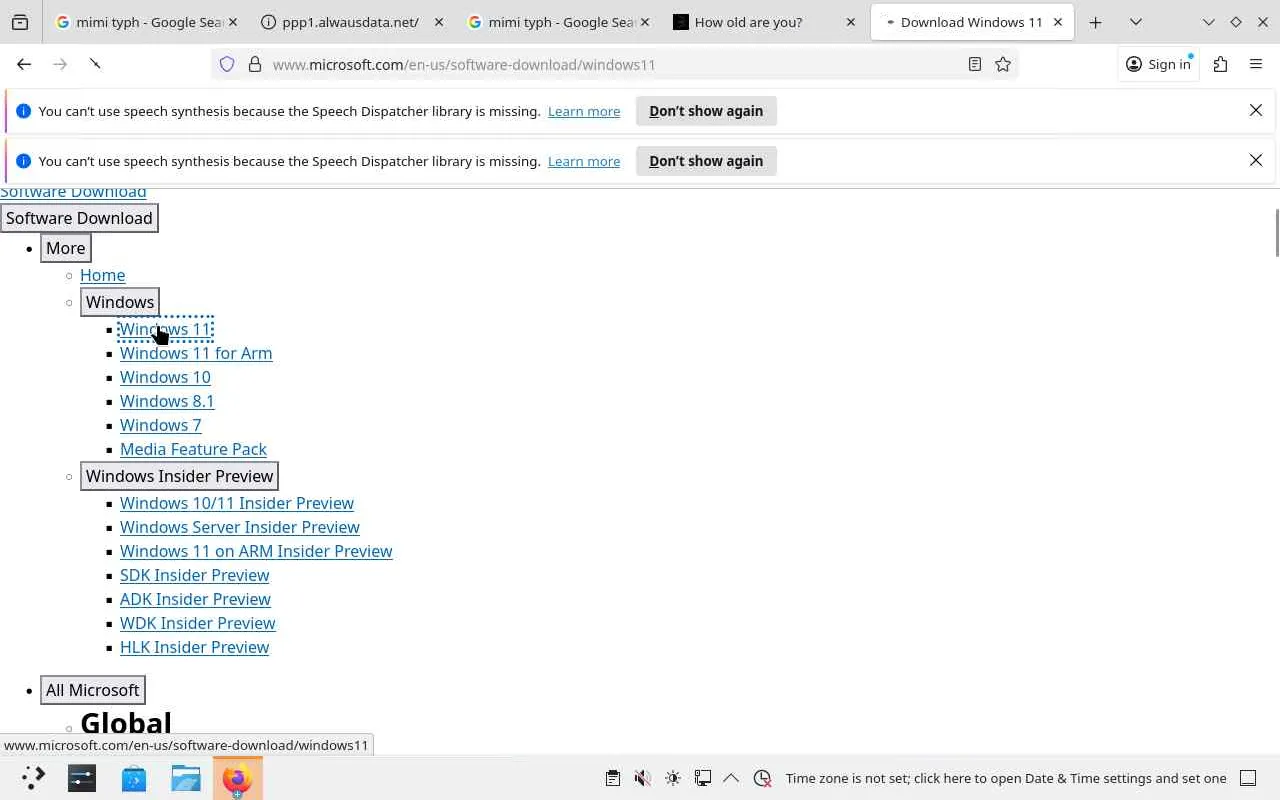Expand the All Microsoft menu button
Viewport: 1280px width, 800px height.
(92, 690)
